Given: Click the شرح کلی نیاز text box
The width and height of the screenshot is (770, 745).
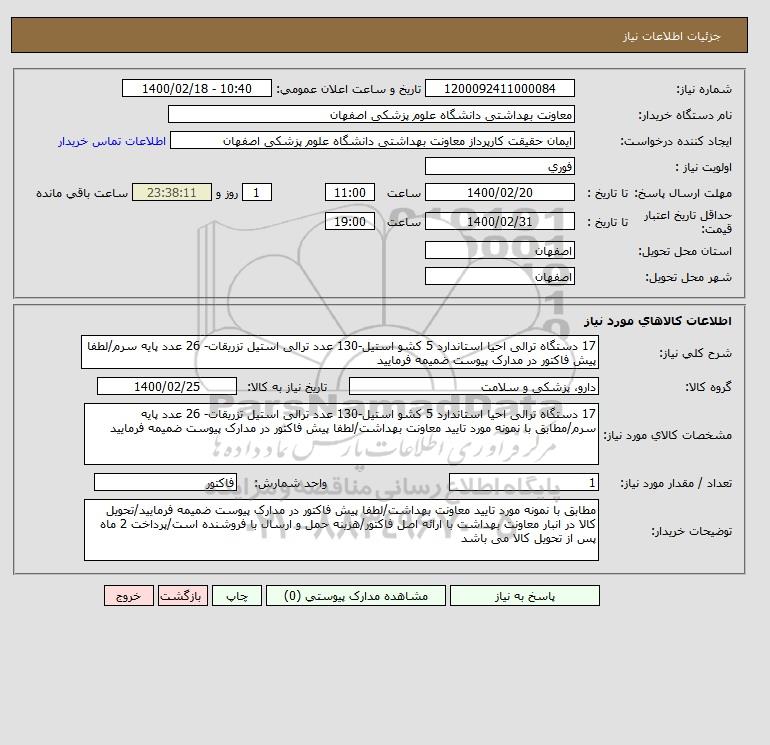Looking at the screenshot, I should 340,353.
